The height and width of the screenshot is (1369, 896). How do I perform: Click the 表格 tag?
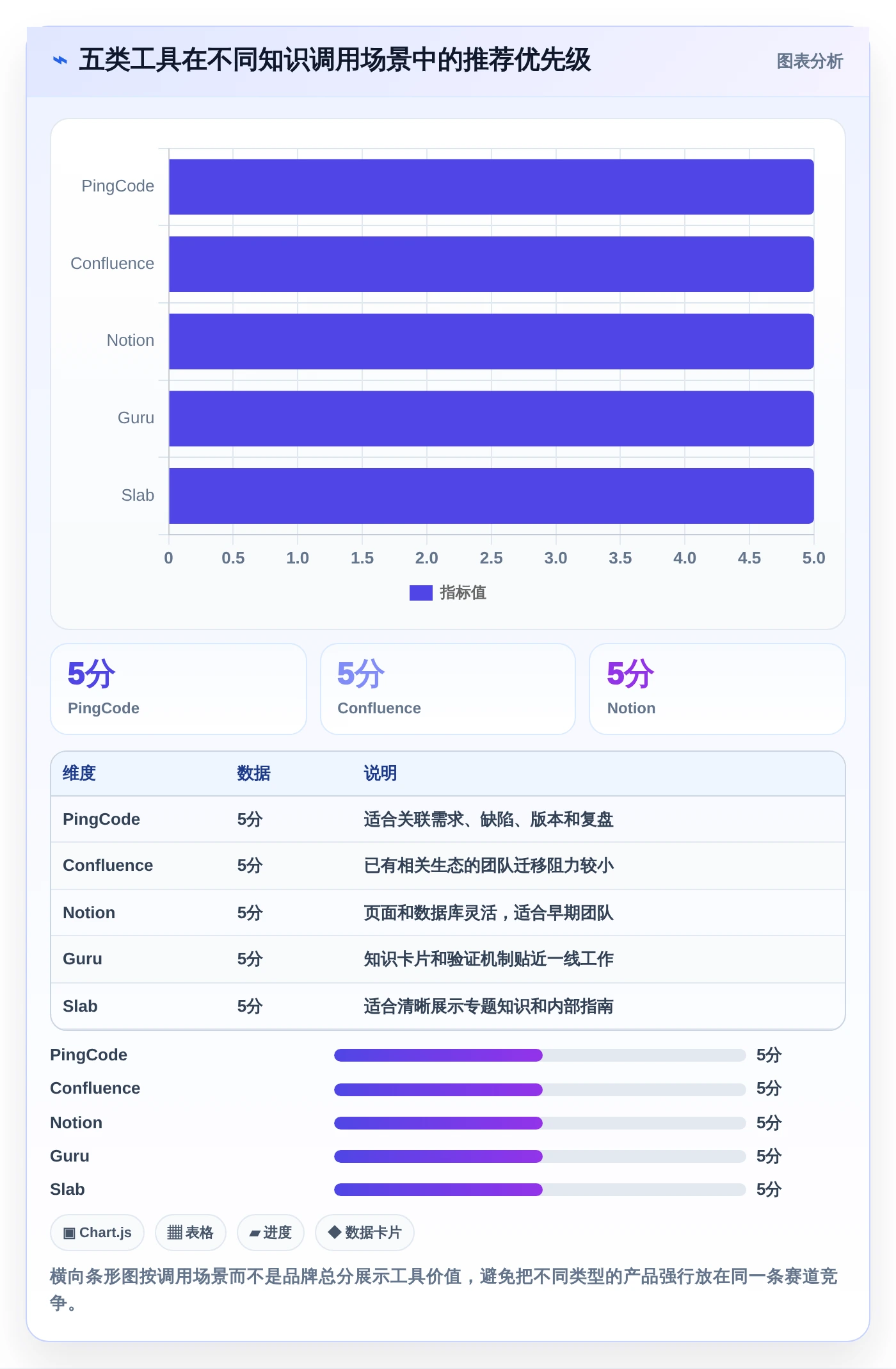click(191, 1233)
